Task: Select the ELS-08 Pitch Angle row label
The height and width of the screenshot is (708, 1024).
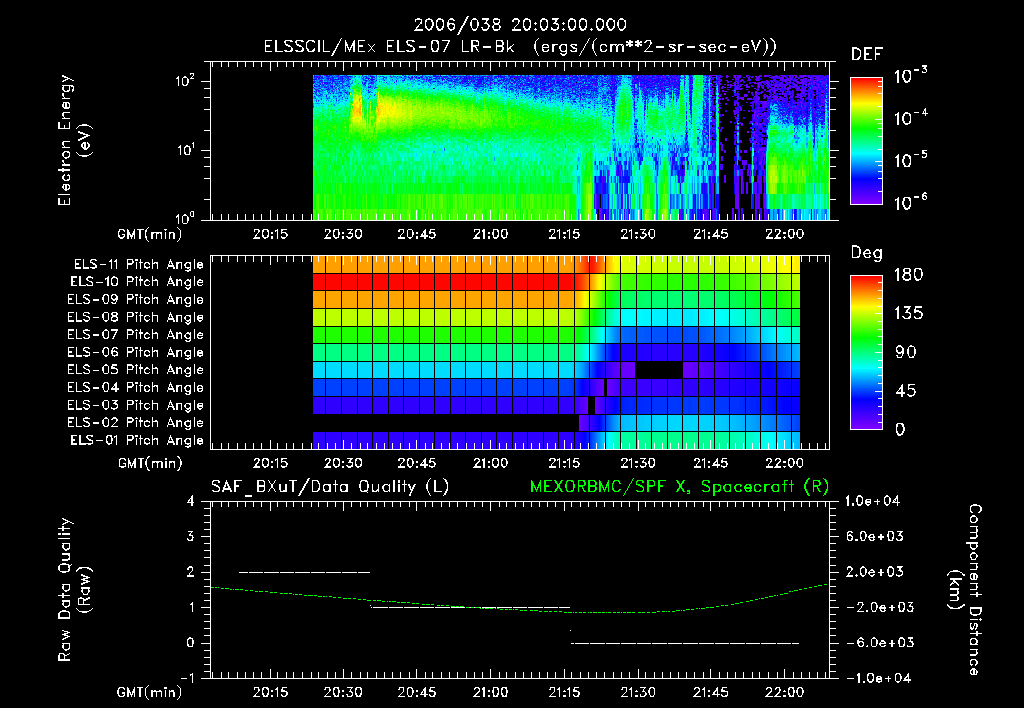Action: [135, 317]
